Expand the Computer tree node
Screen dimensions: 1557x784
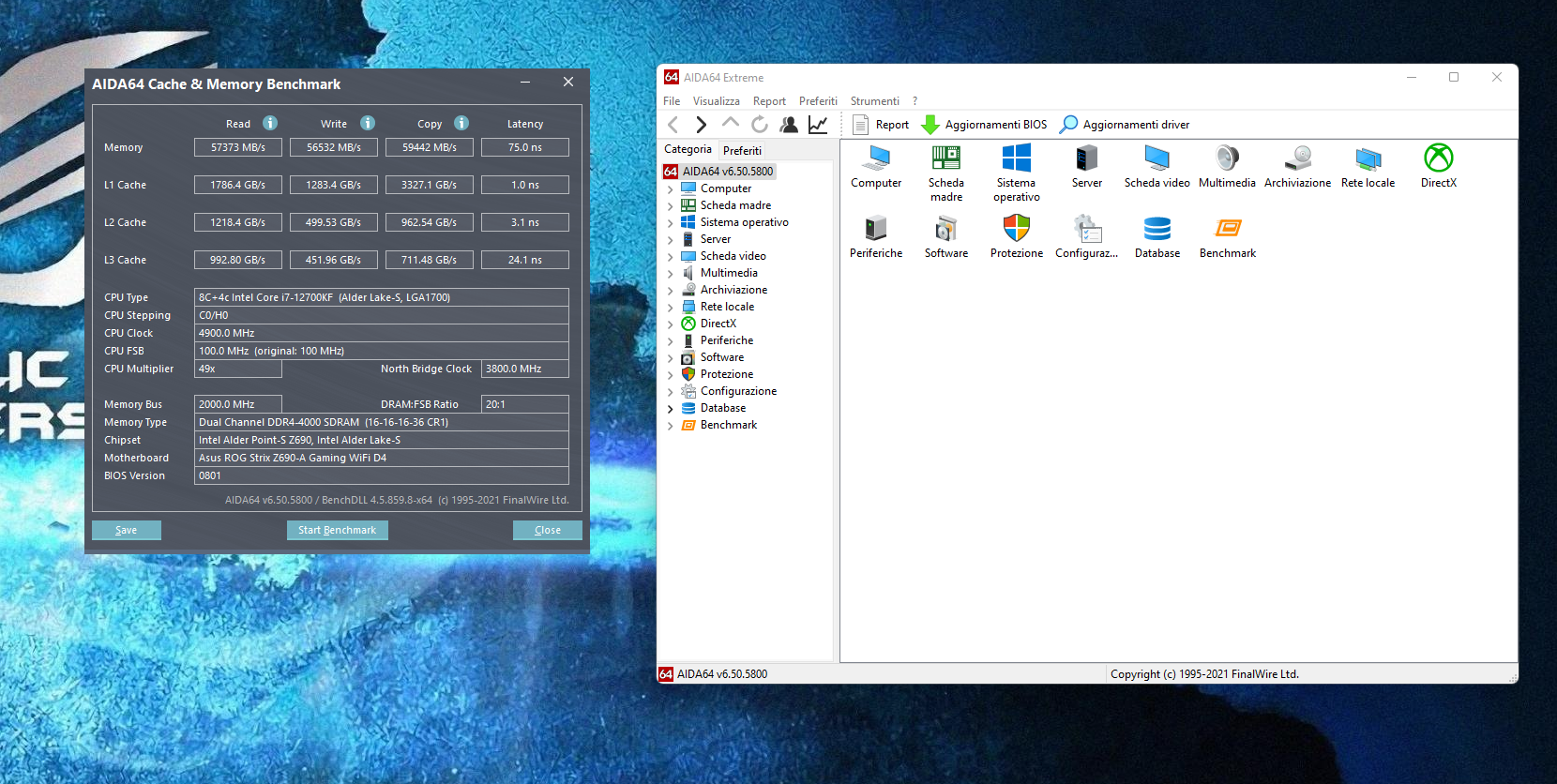[670, 188]
